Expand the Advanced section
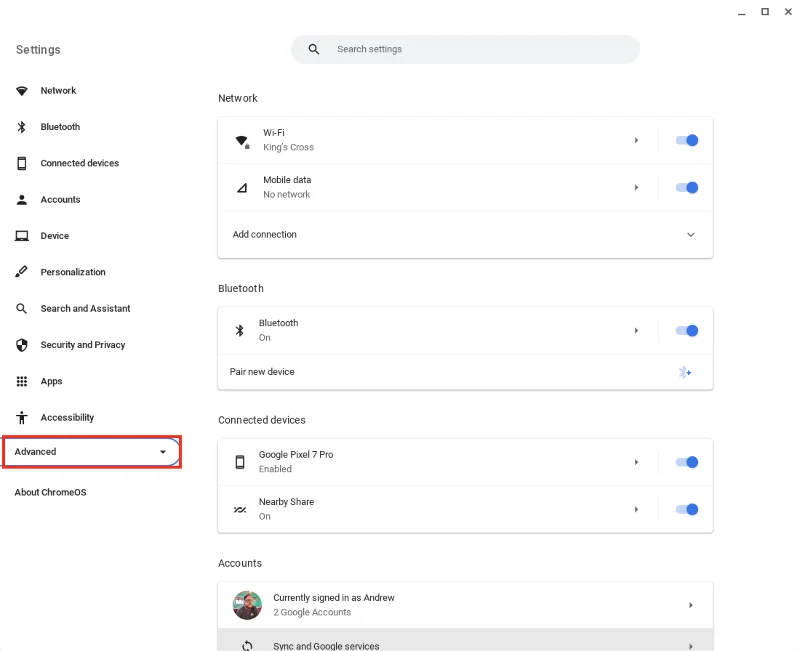 tap(92, 451)
